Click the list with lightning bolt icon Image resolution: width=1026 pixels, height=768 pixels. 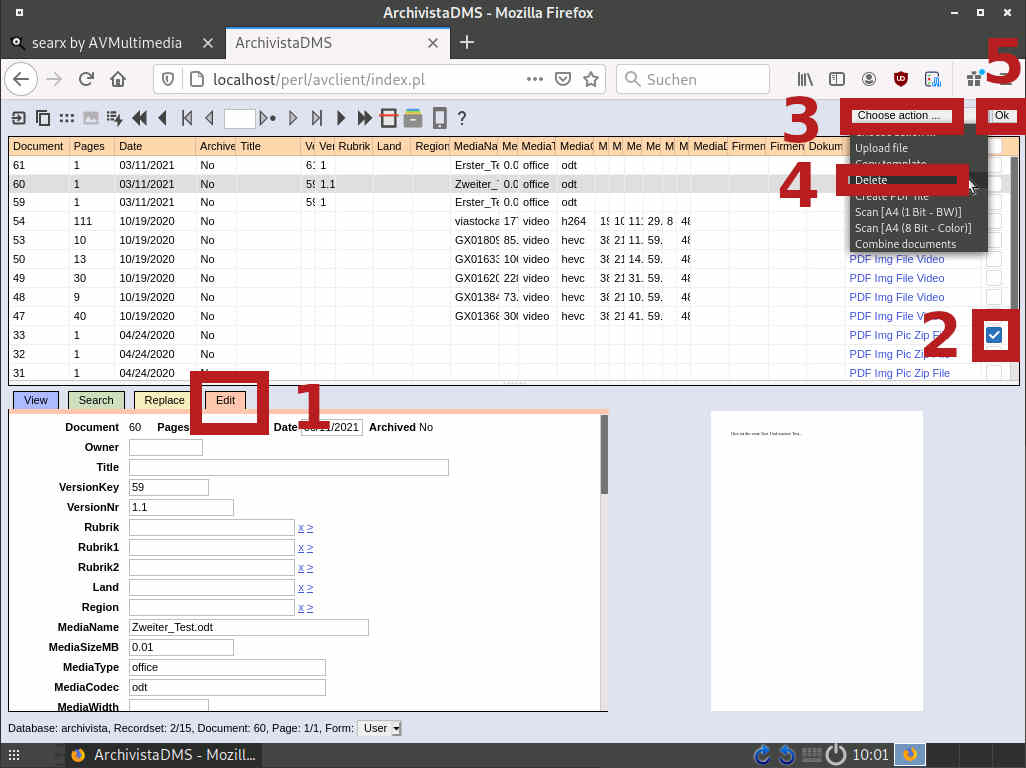[x=115, y=118]
